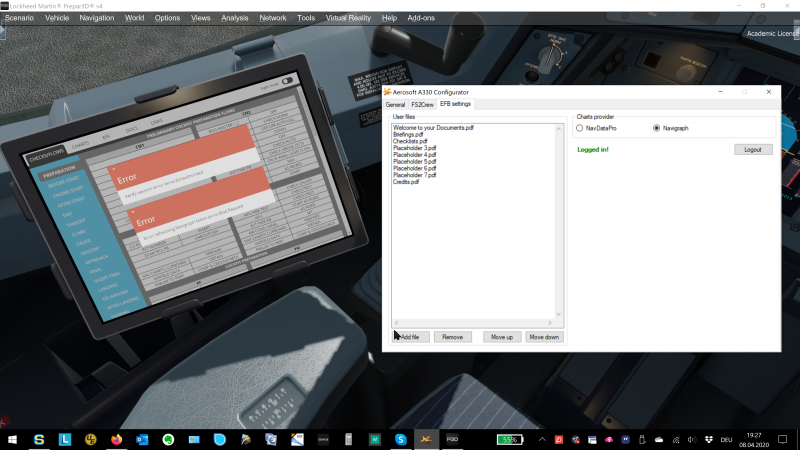Click the horizontal scrollbar right arrow in file list
The height and width of the screenshot is (450, 800).
point(550,323)
